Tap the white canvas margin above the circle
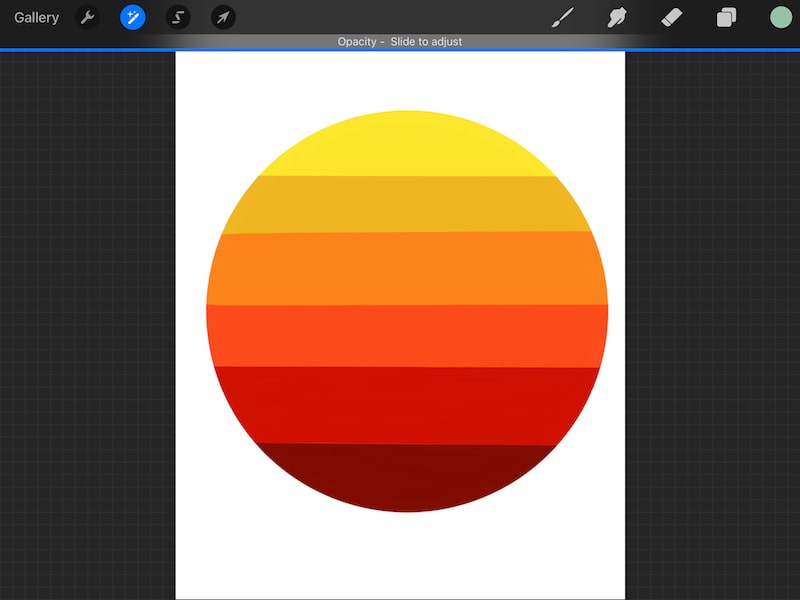 pos(400,80)
